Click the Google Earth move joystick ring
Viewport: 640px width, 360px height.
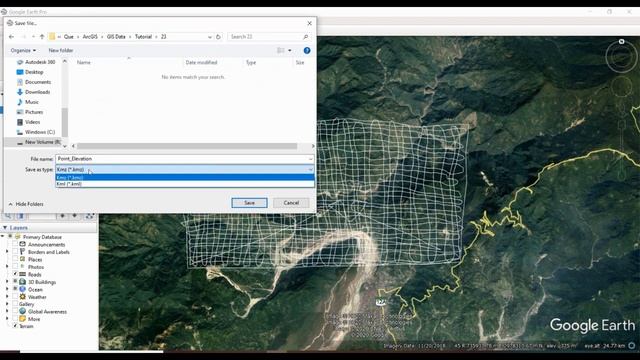pos(622,86)
